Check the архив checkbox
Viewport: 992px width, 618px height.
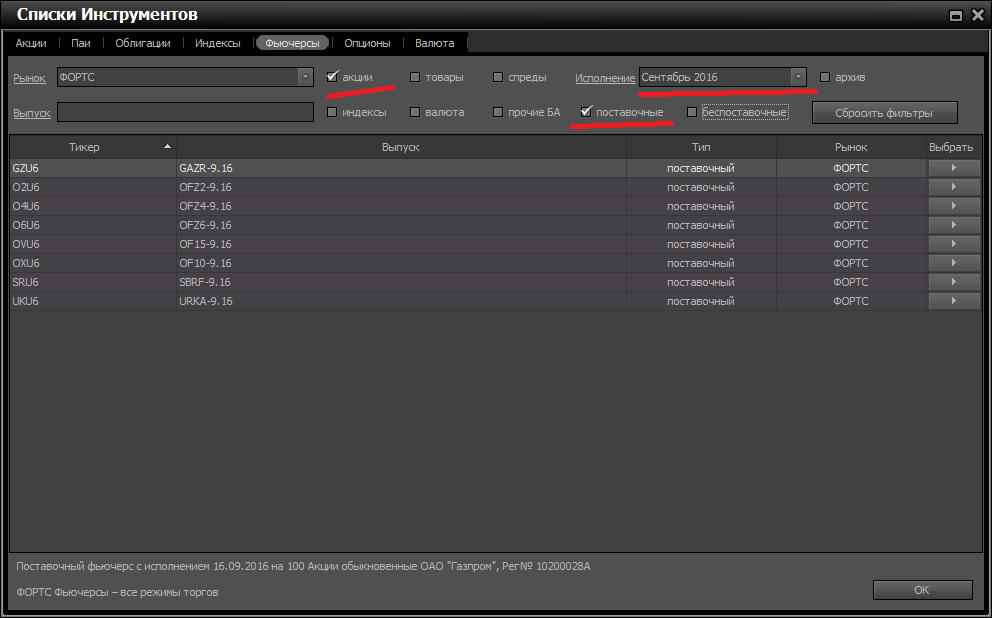[825, 77]
